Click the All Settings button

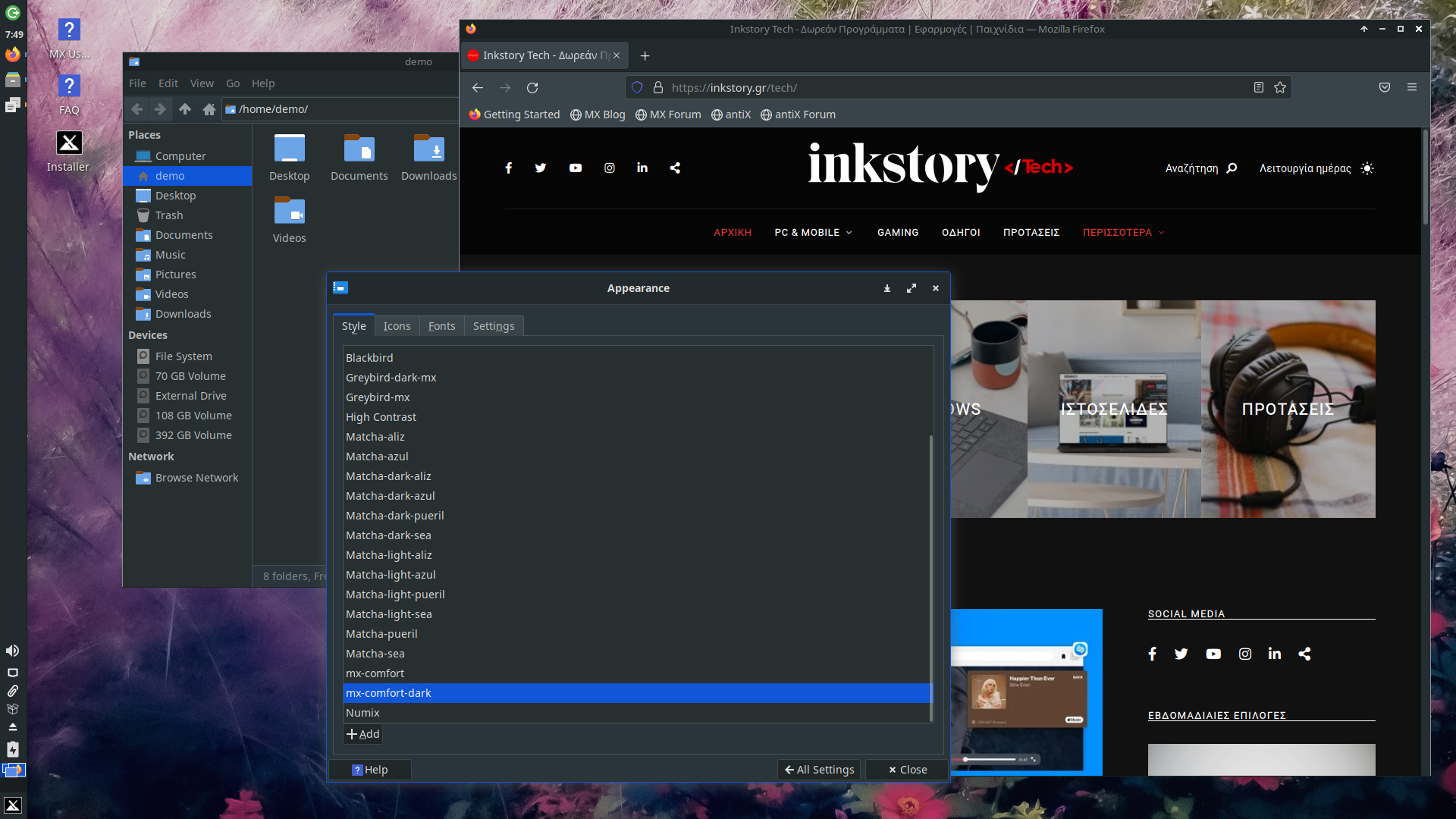coord(819,770)
